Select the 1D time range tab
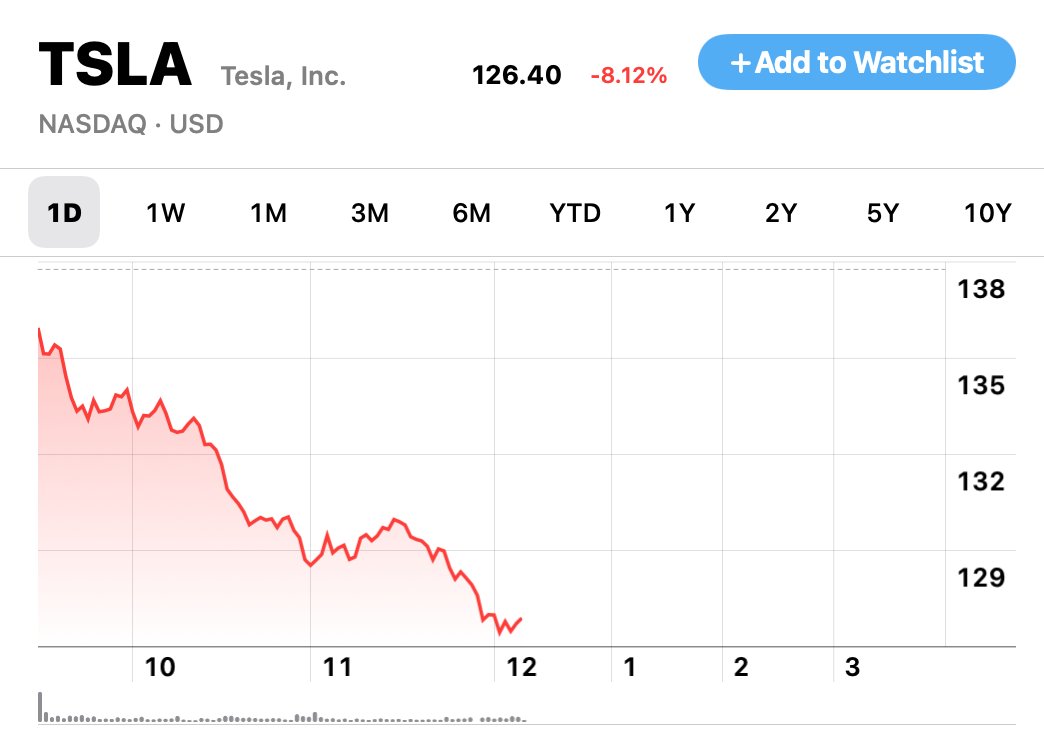 click(x=64, y=212)
